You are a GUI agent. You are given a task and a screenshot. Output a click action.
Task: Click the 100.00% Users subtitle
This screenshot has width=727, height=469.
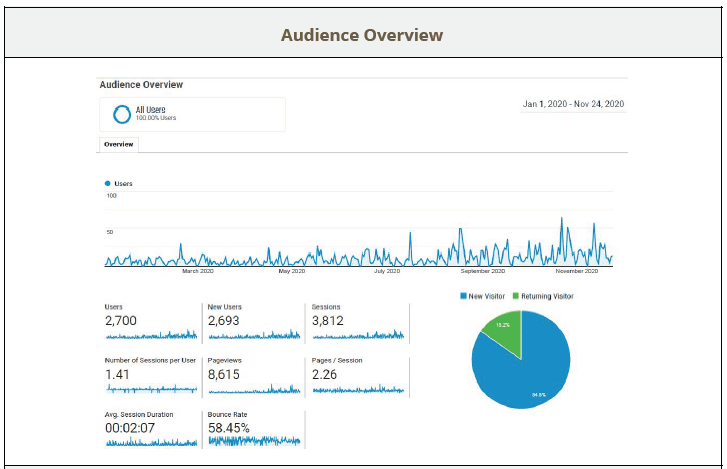click(x=156, y=118)
